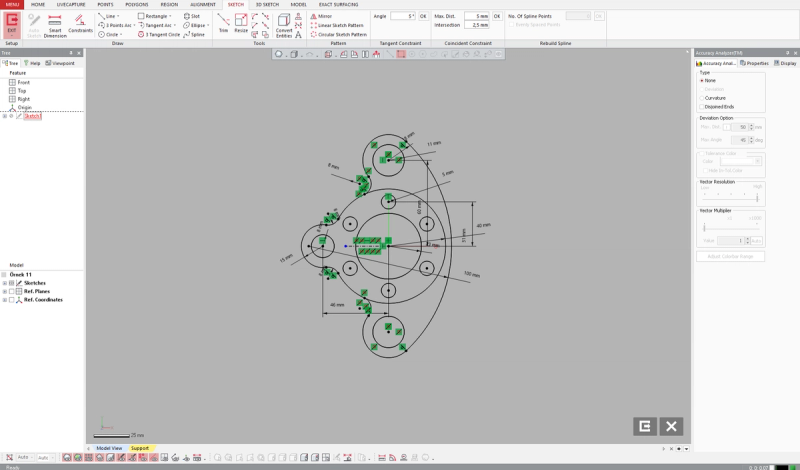Image resolution: width=800 pixels, height=470 pixels.
Task: Switch to the 3D SKETCH ribbon tab
Action: click(267, 5)
